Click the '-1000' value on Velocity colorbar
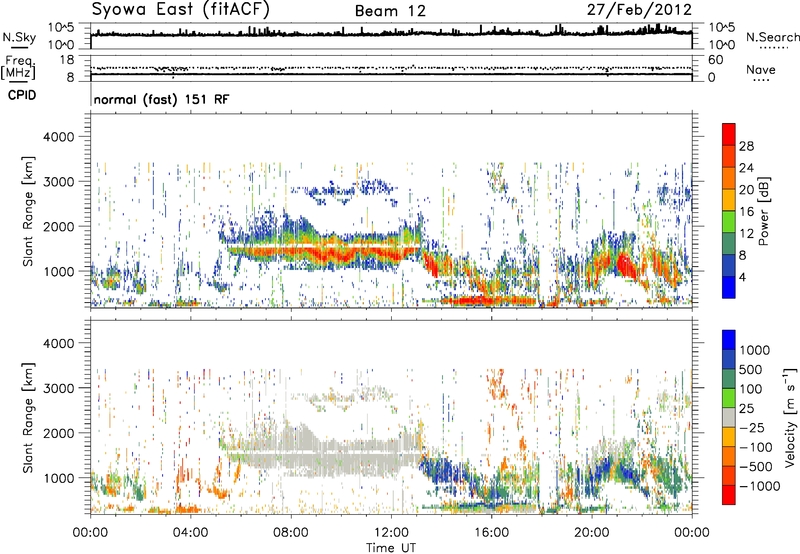 tap(760, 486)
